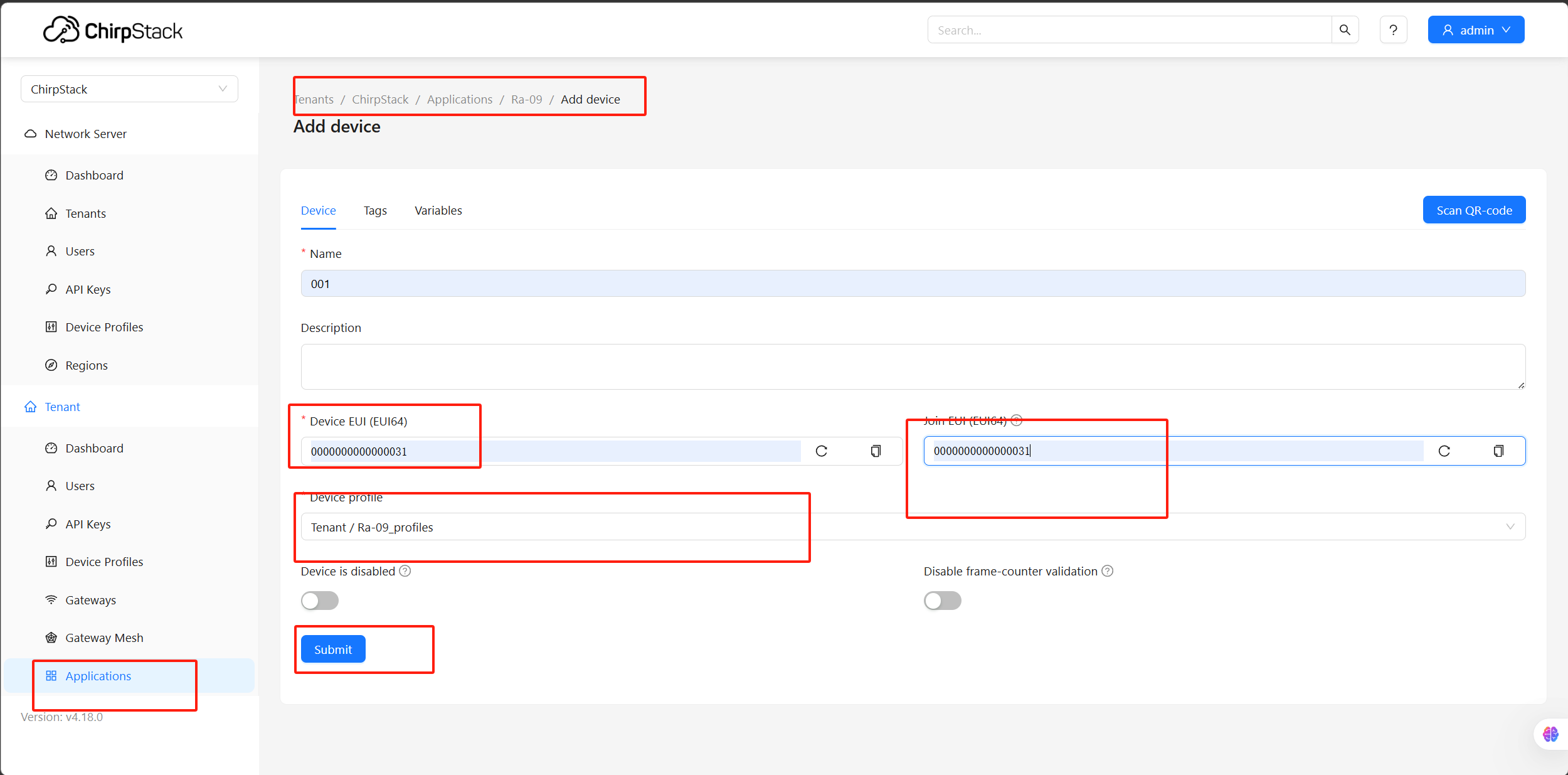
Task: Submit the new device form
Action: tap(333, 649)
